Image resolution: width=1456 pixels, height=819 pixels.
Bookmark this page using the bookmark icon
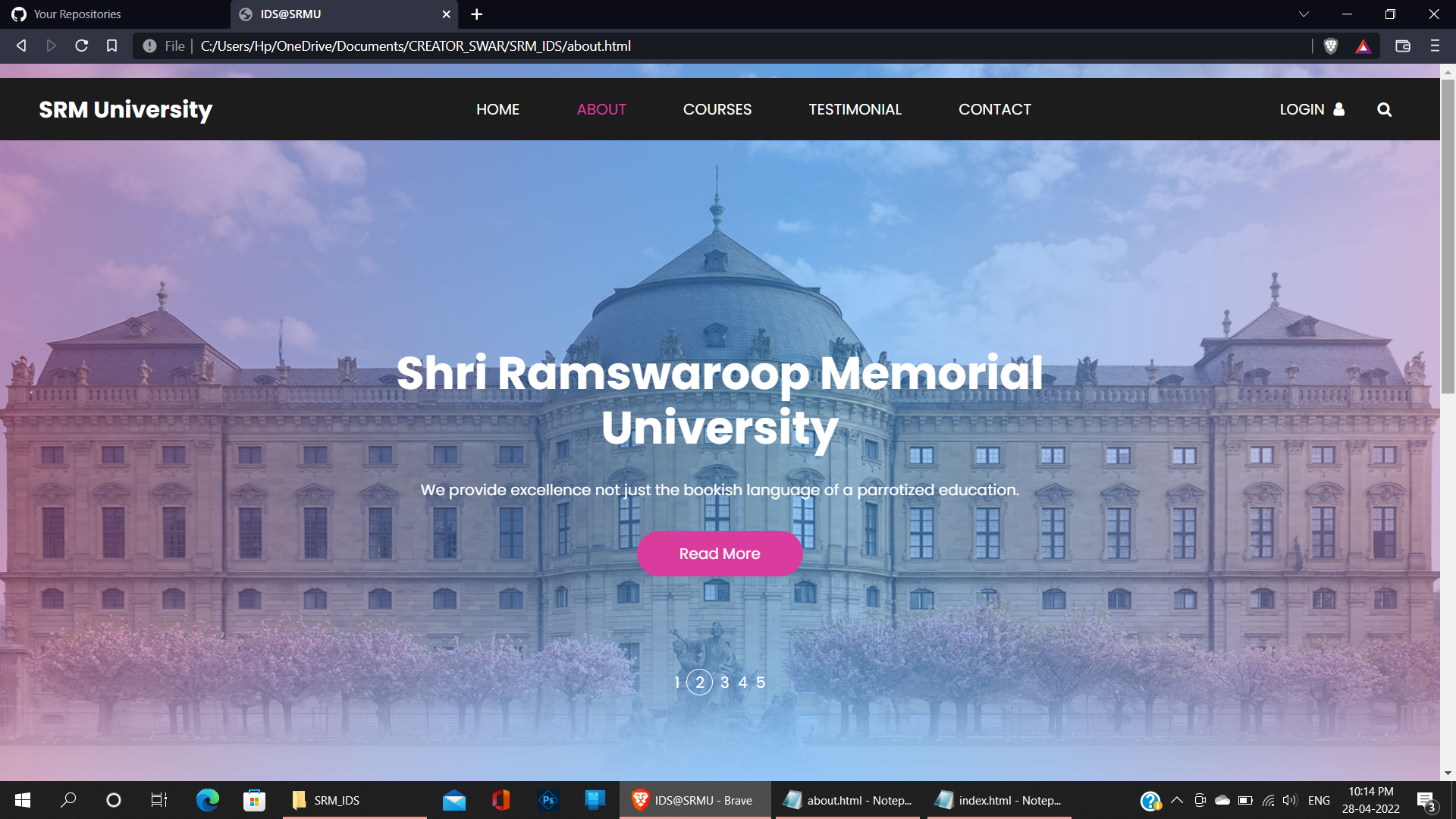coord(112,46)
